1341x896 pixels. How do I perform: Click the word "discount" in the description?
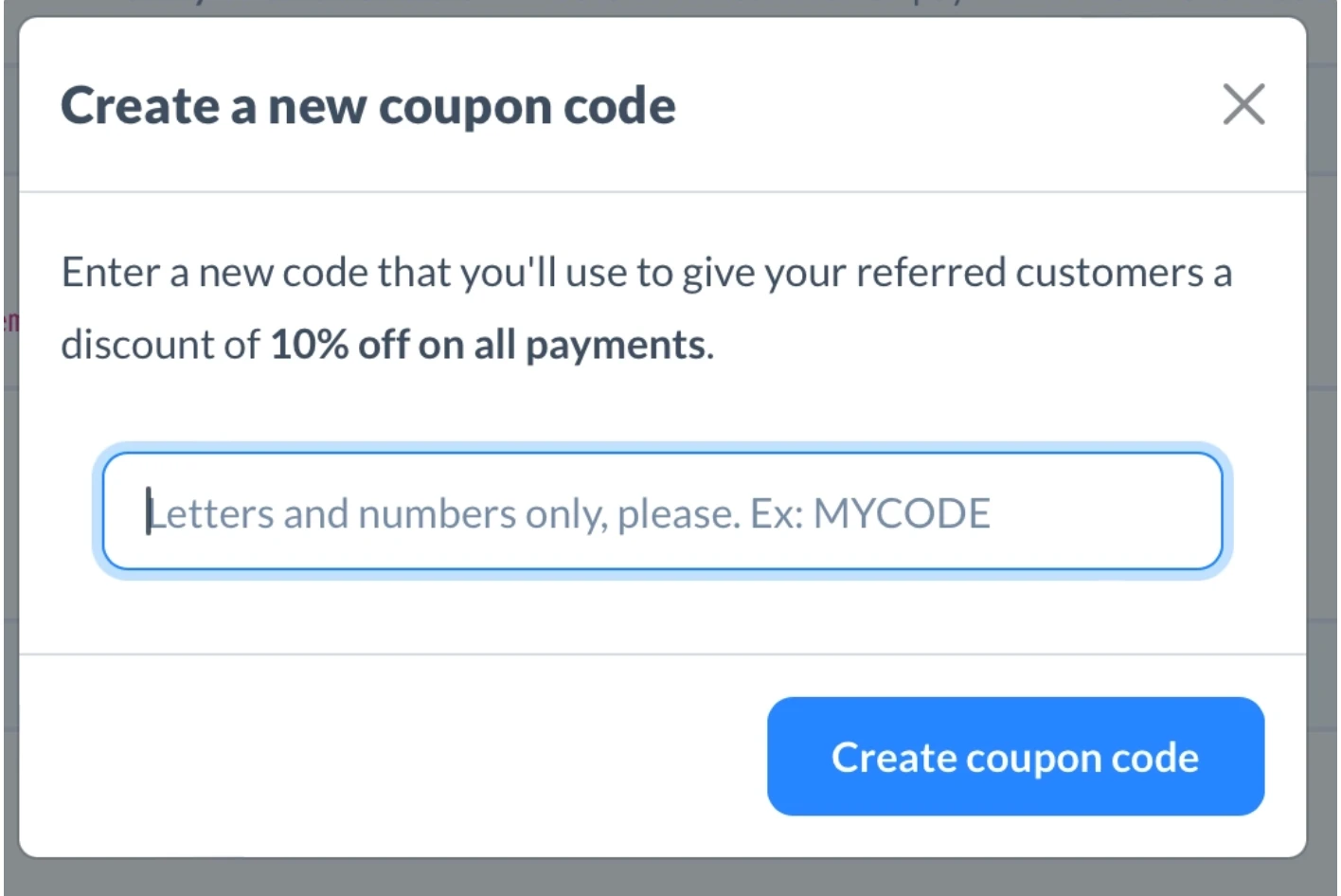[138, 345]
